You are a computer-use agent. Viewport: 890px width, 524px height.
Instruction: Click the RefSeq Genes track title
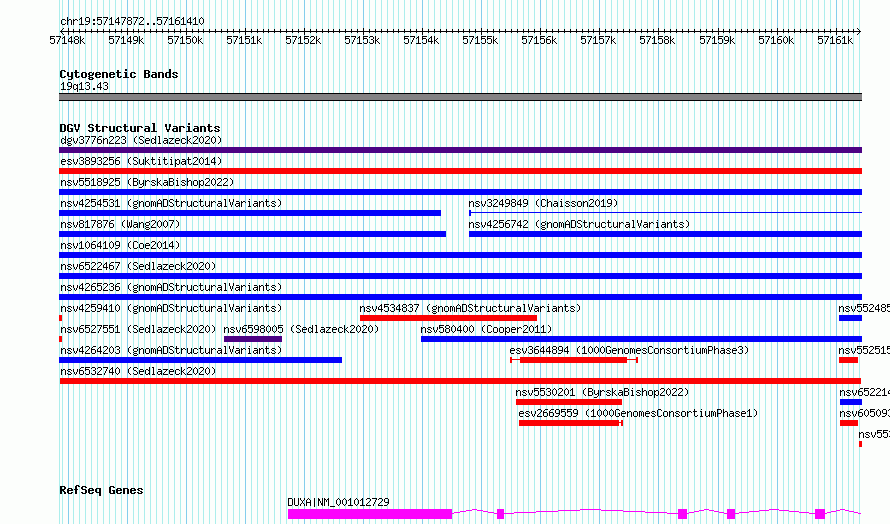[x=101, y=490]
